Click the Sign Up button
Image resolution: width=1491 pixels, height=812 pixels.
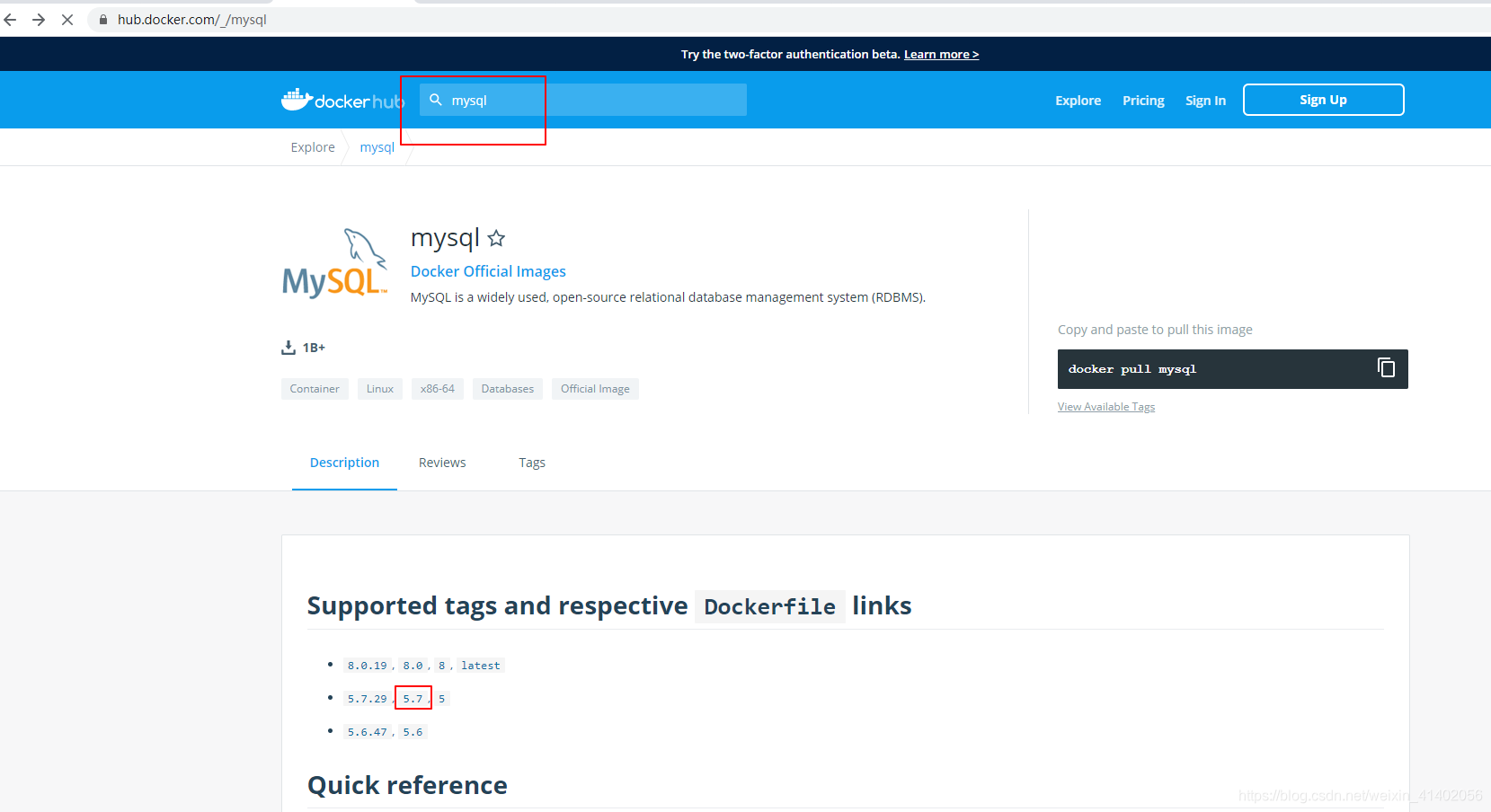(1323, 100)
